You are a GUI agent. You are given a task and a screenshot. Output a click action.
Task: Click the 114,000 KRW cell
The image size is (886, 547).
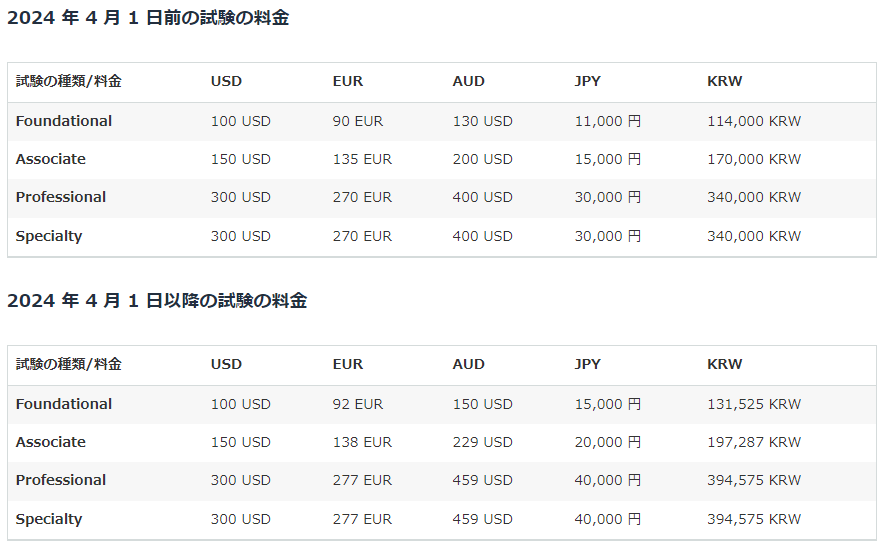pyautogui.click(x=754, y=121)
